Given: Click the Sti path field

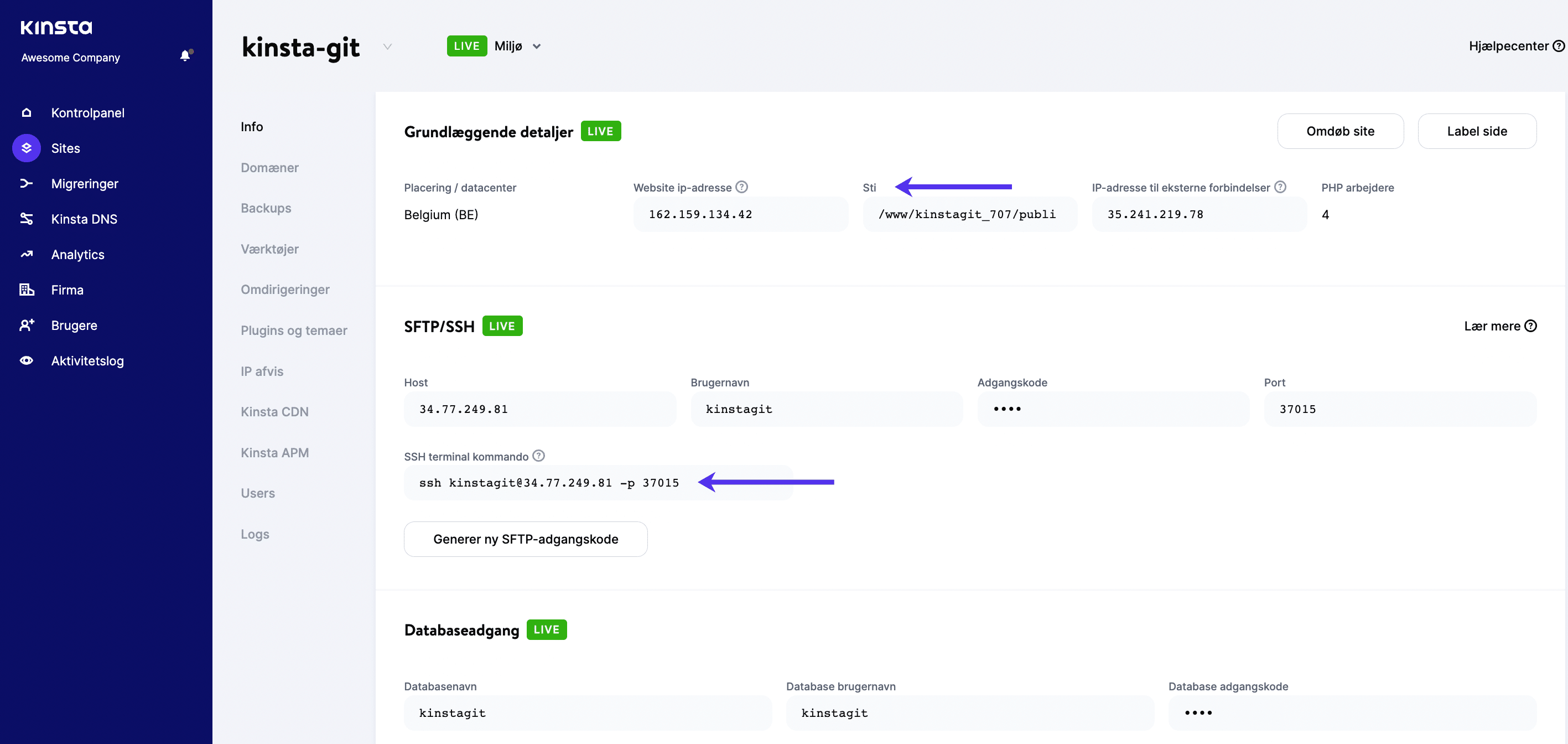Looking at the screenshot, I should click(x=970, y=214).
